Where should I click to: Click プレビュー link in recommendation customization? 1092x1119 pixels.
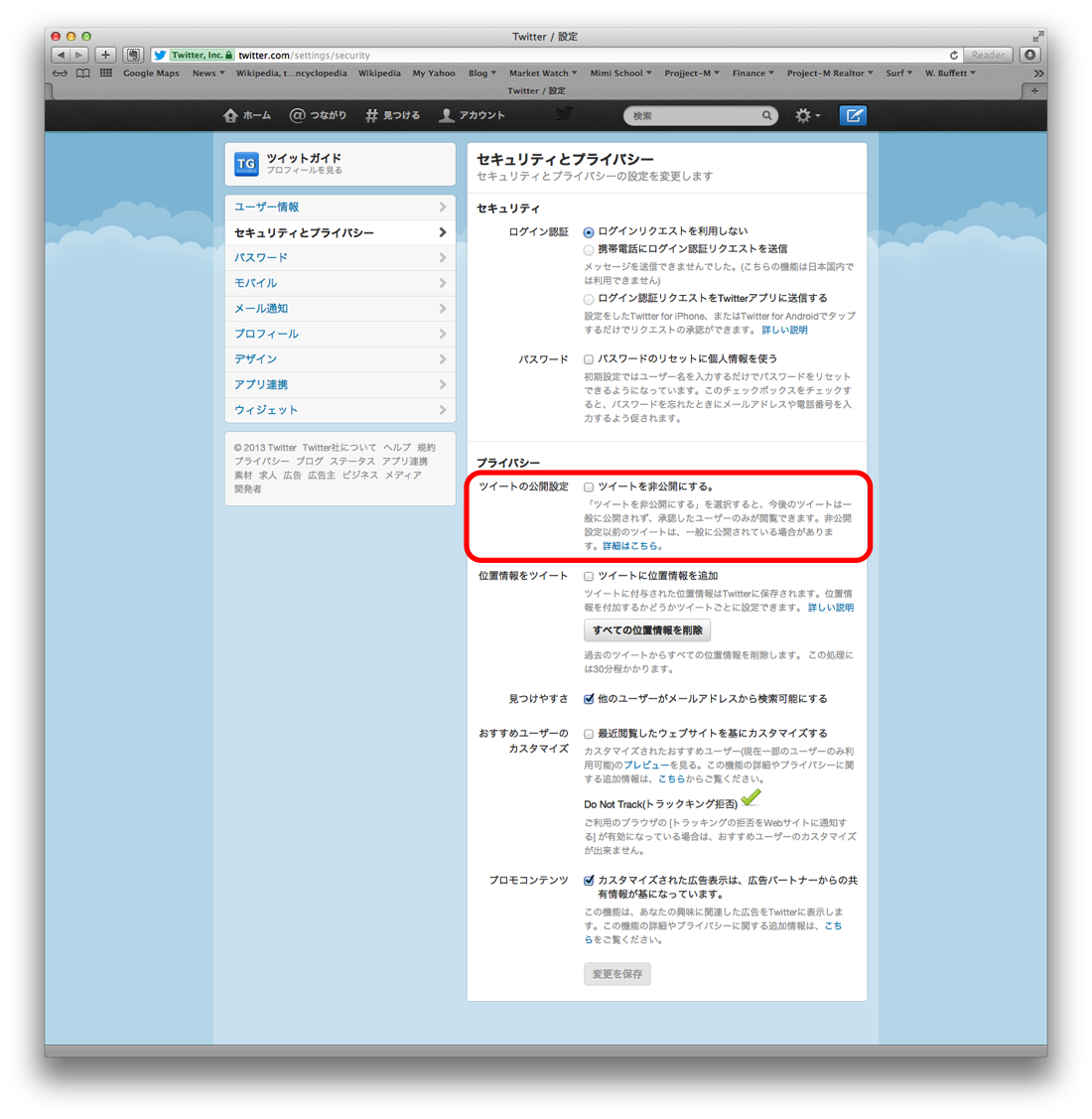[x=646, y=765]
